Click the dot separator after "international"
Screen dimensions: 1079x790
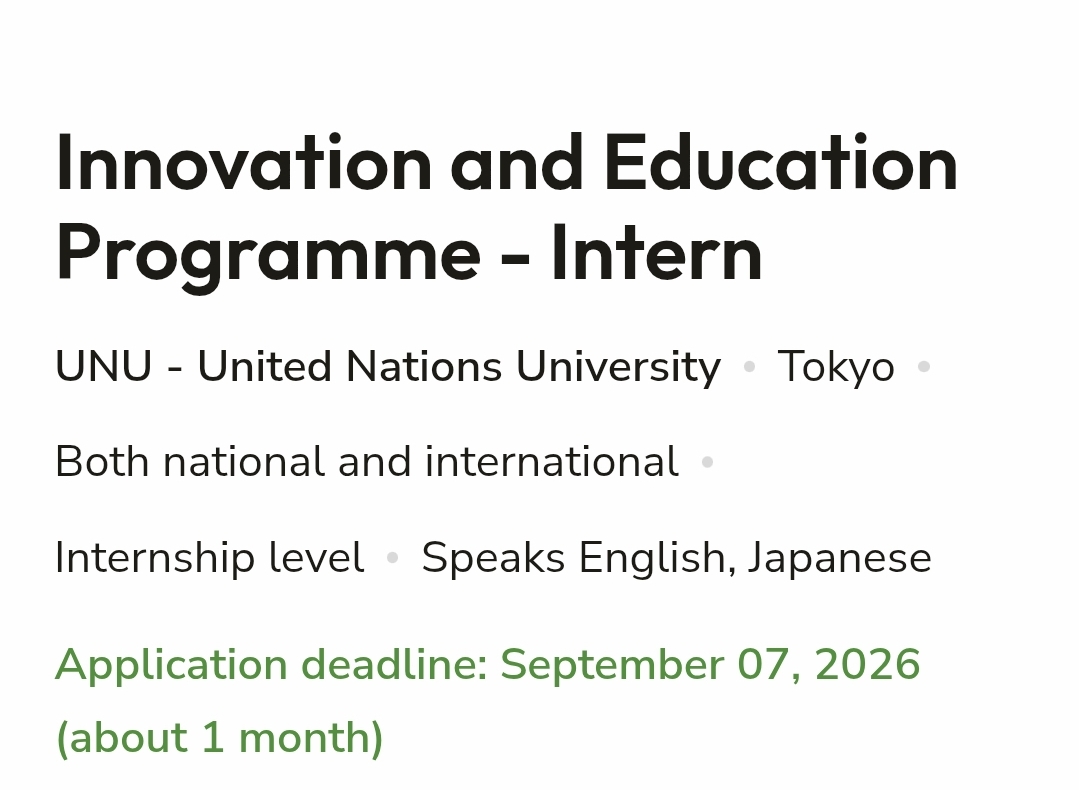(707, 462)
